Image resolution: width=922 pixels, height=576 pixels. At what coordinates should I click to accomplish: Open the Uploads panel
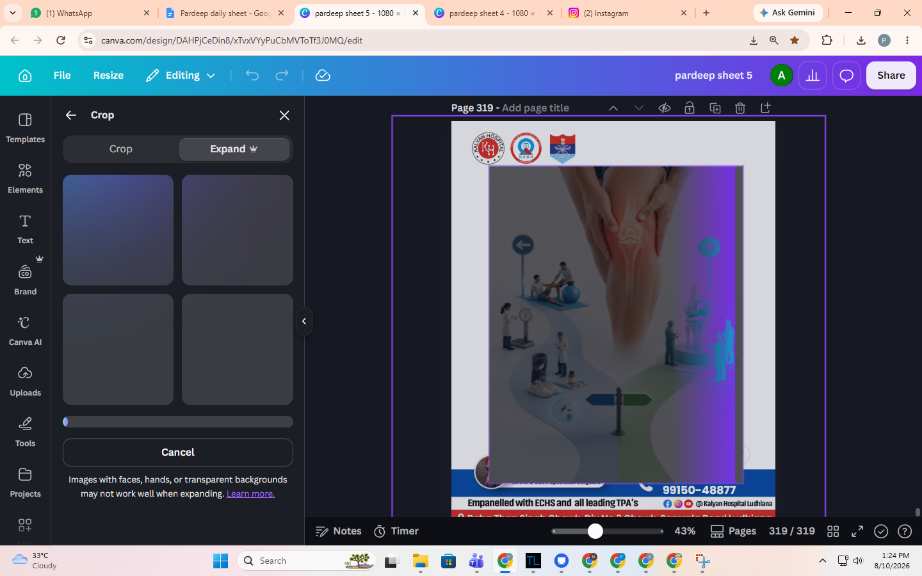(x=25, y=380)
